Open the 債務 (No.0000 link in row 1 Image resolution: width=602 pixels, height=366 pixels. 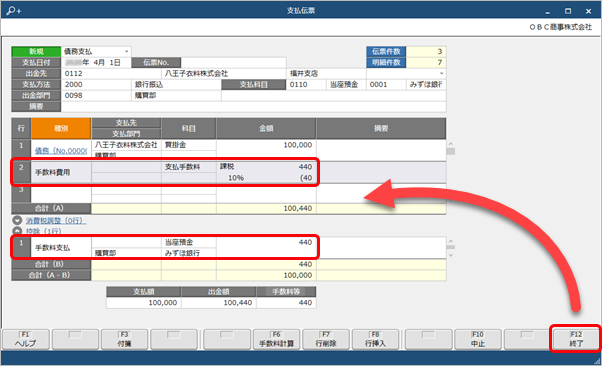tap(61, 151)
